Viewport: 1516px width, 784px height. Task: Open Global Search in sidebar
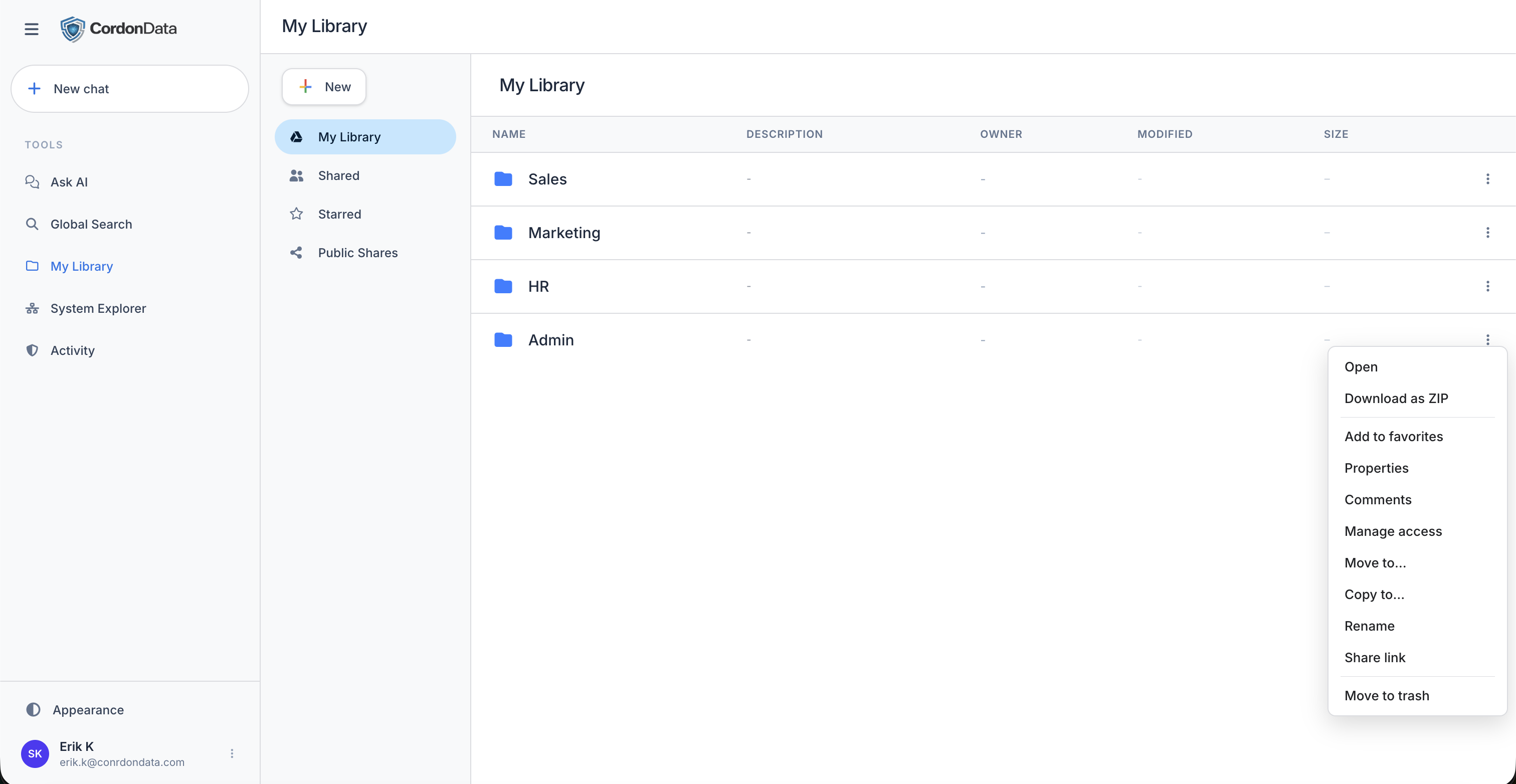click(91, 224)
